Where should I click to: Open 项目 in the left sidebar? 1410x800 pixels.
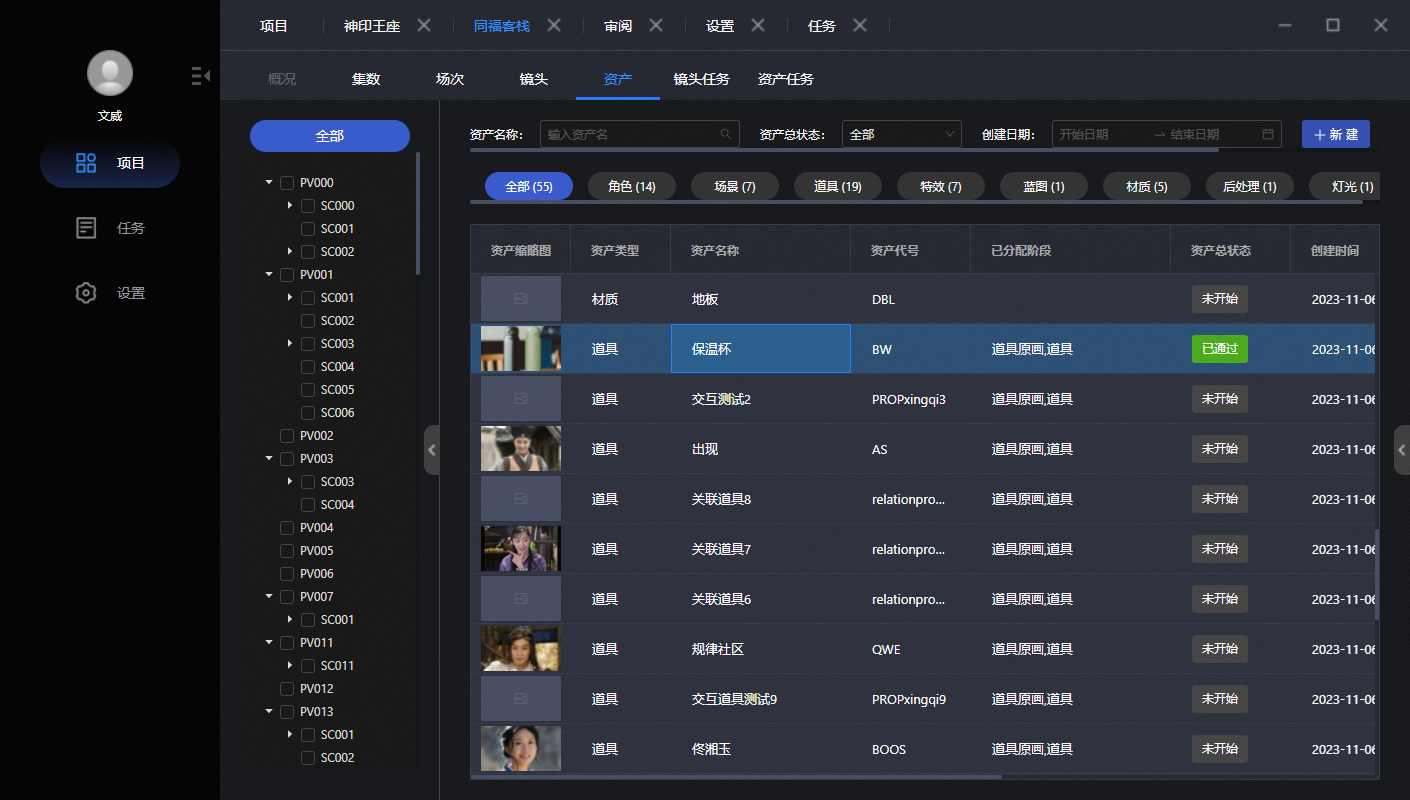pyautogui.click(x=110, y=163)
